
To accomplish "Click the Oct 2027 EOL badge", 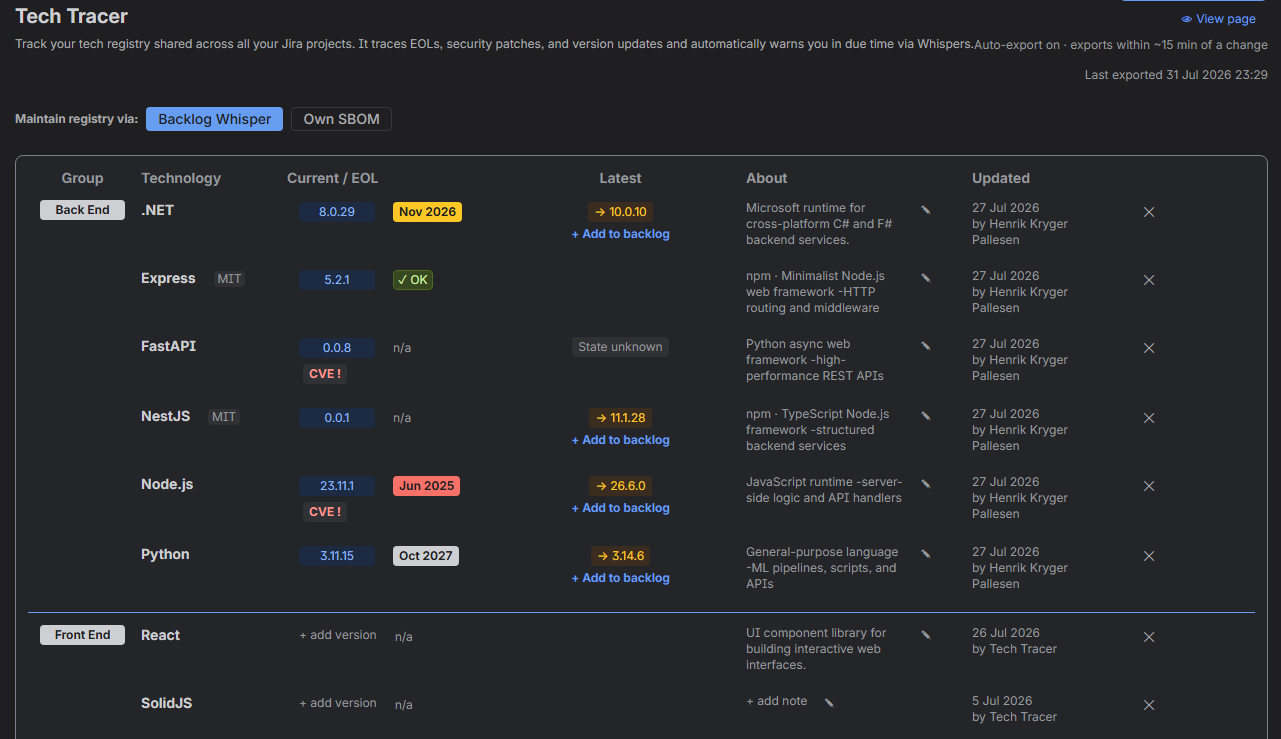I will 426,556.
